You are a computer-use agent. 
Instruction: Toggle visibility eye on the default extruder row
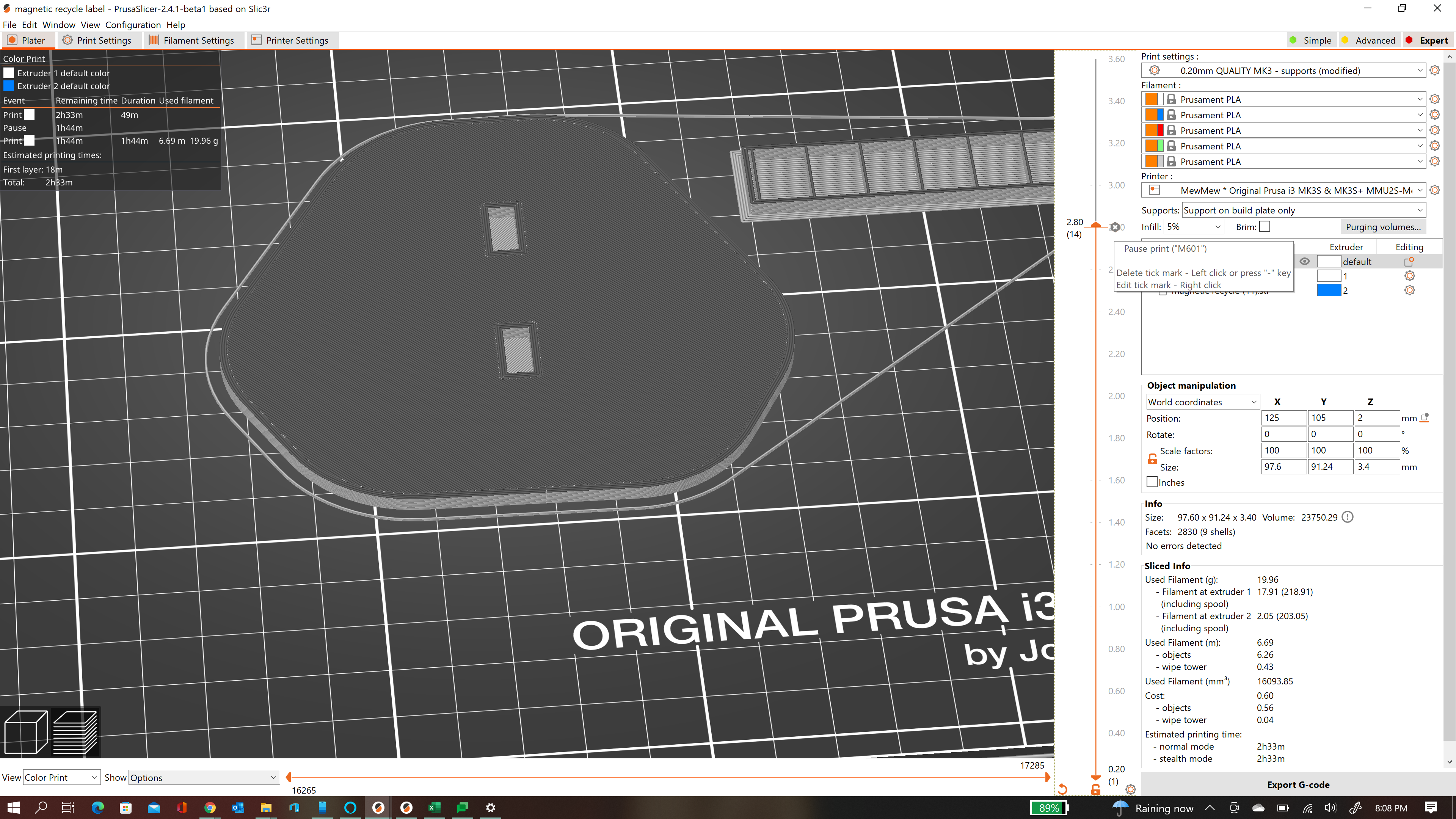coord(1304,261)
